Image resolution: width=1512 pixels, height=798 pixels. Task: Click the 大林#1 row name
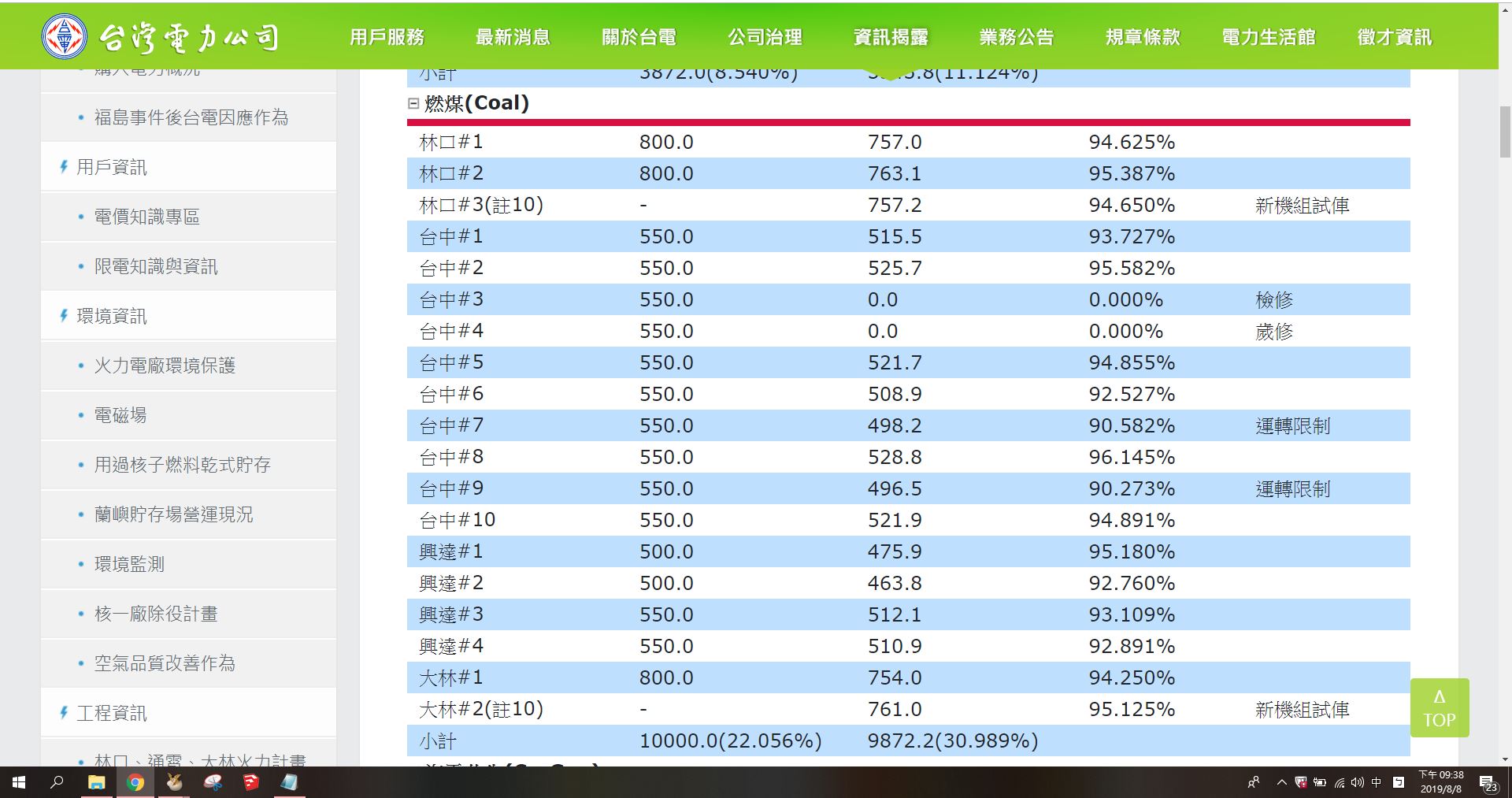coord(451,678)
